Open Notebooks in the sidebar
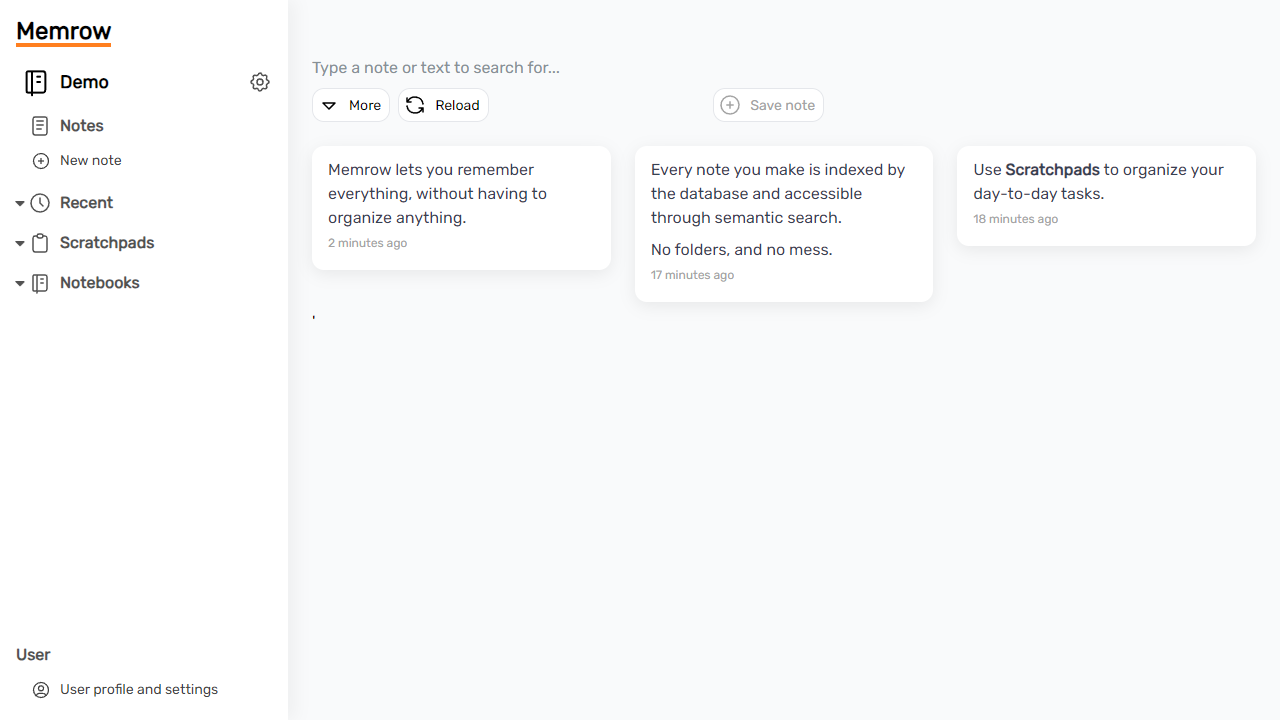This screenshot has width=1280, height=720. (100, 283)
